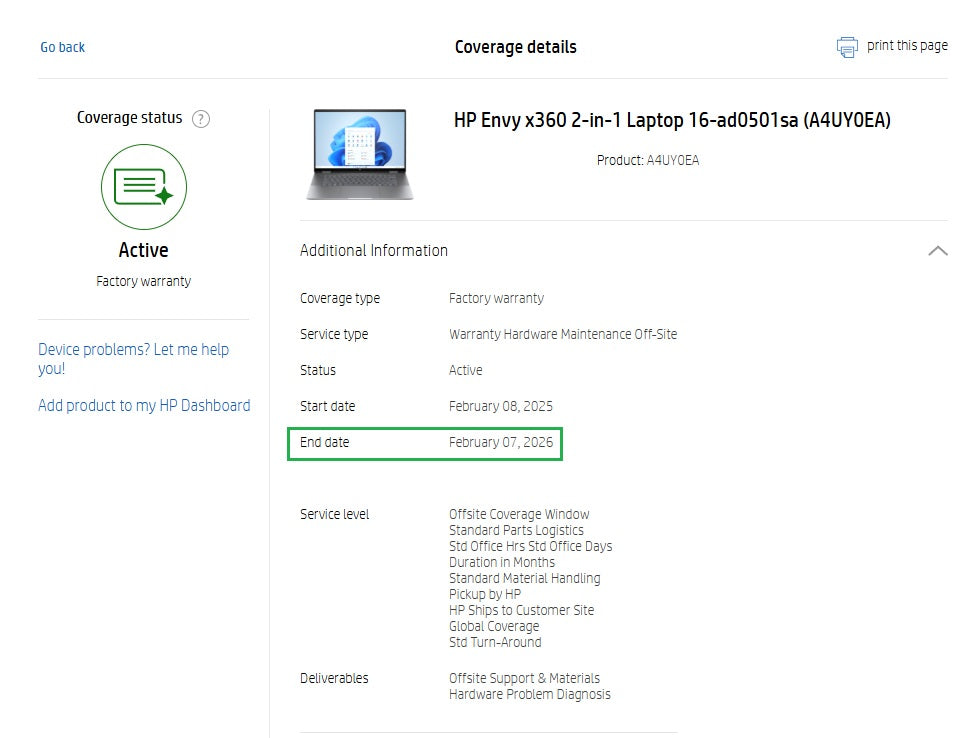This screenshot has height=738, width=958.
Task: Click the Deliverables label
Action: click(x=334, y=678)
